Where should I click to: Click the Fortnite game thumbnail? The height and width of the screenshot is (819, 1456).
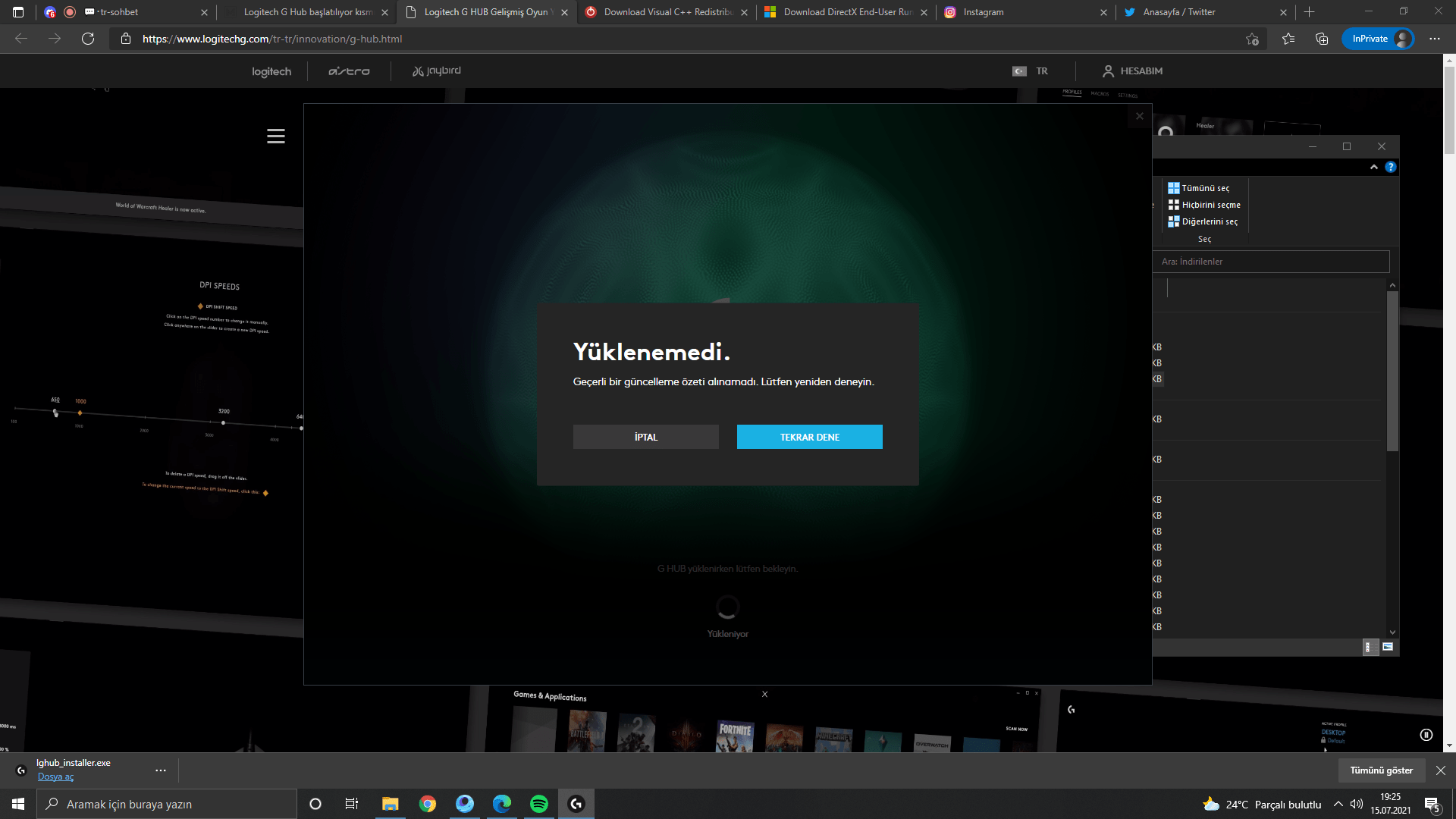pyautogui.click(x=735, y=736)
